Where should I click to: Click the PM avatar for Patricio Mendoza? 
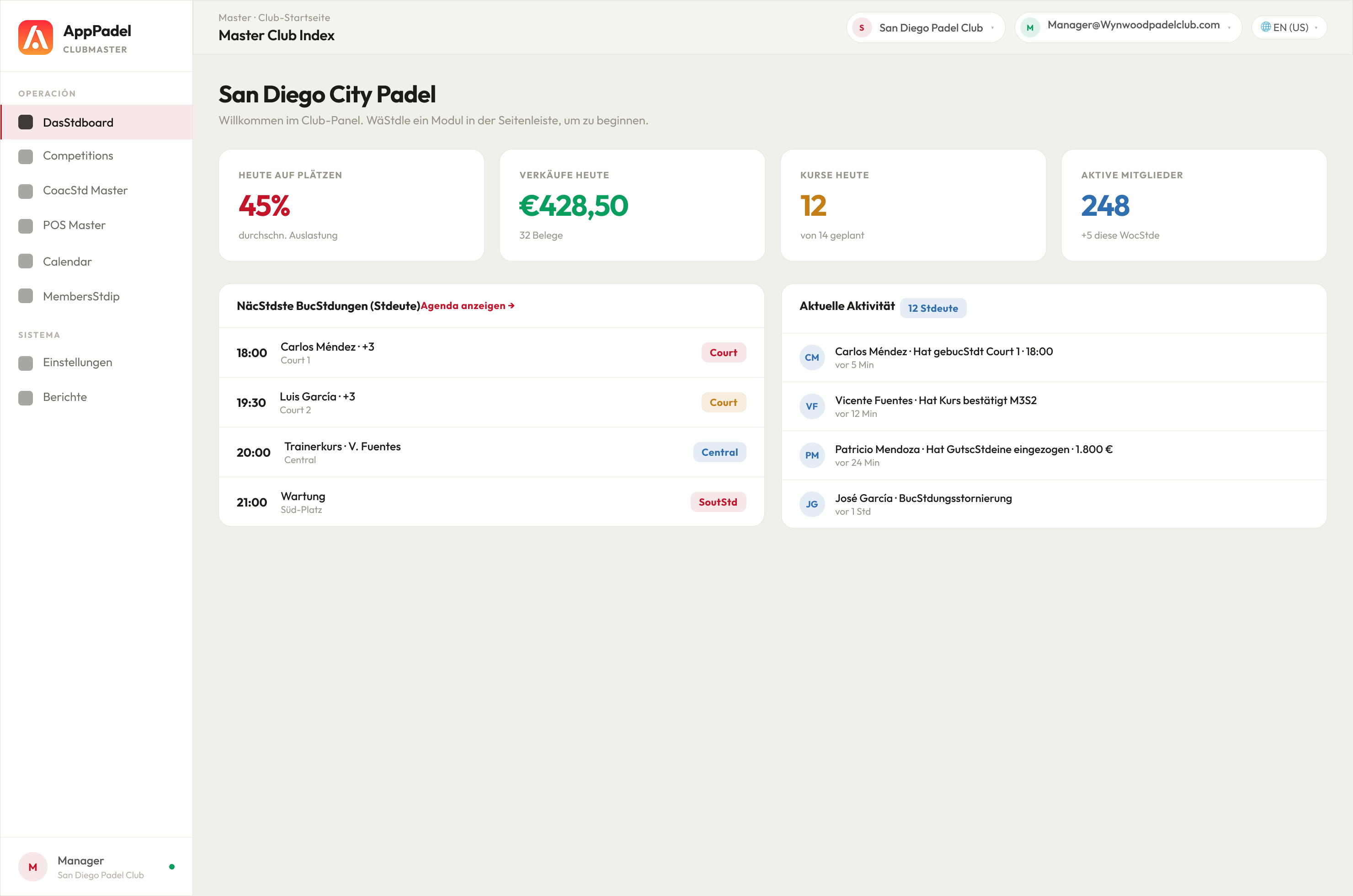[812, 455]
